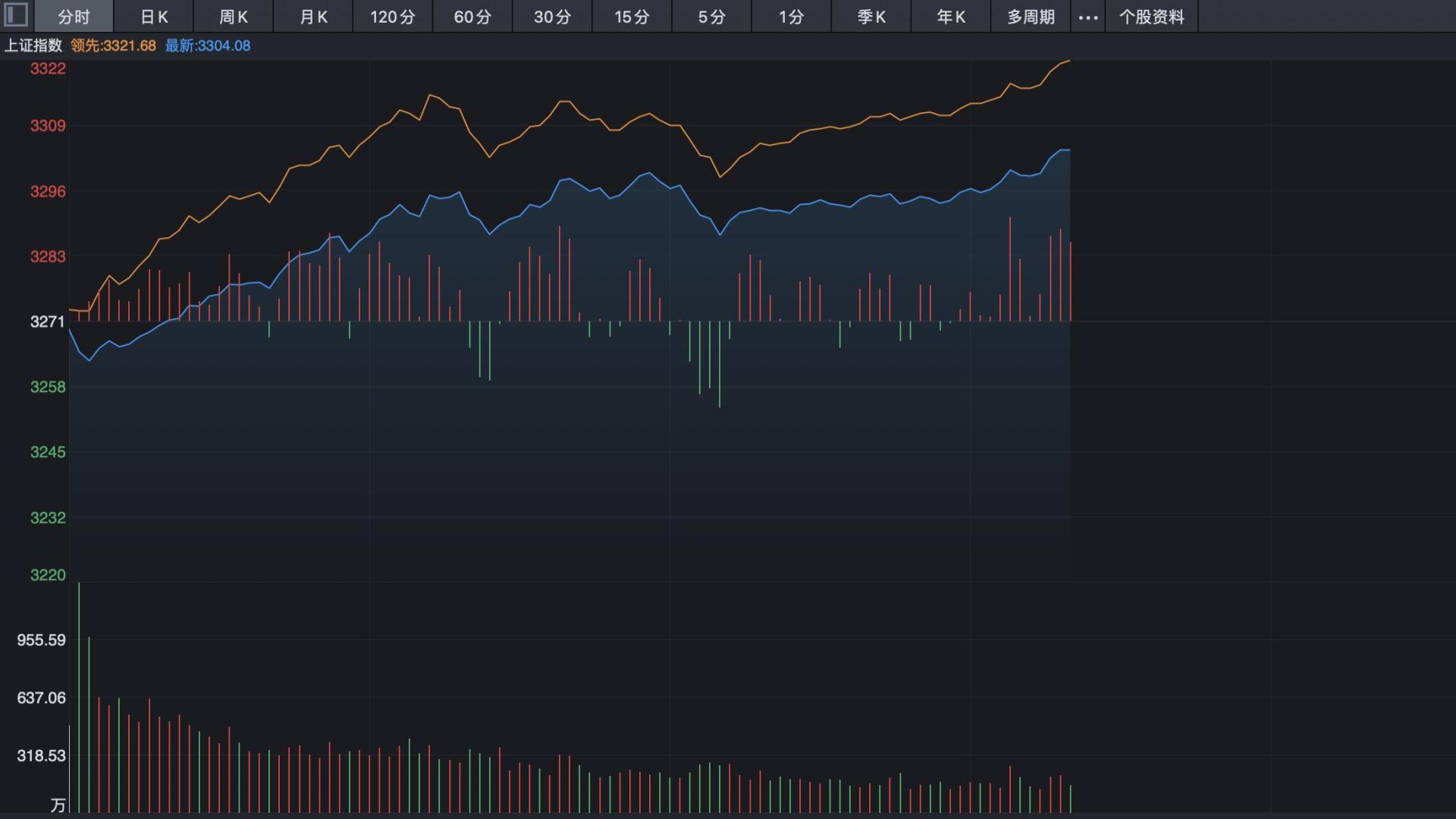Click the 3245 price axis label
Screen dimensions: 1456x819
click(x=48, y=452)
